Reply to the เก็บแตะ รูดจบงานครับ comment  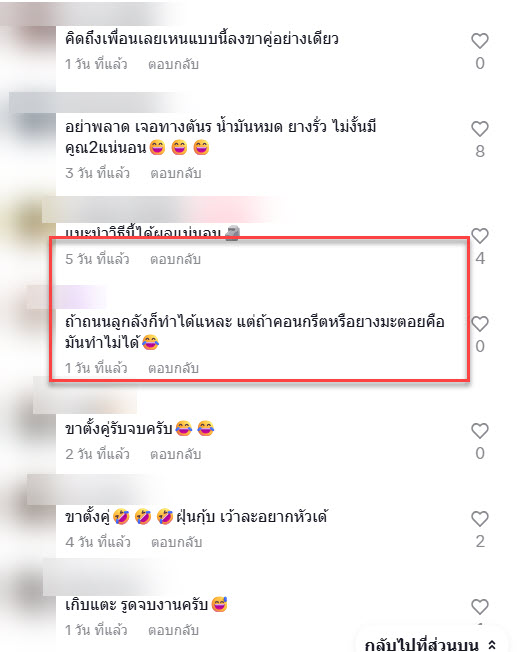pyautogui.click(x=173, y=630)
